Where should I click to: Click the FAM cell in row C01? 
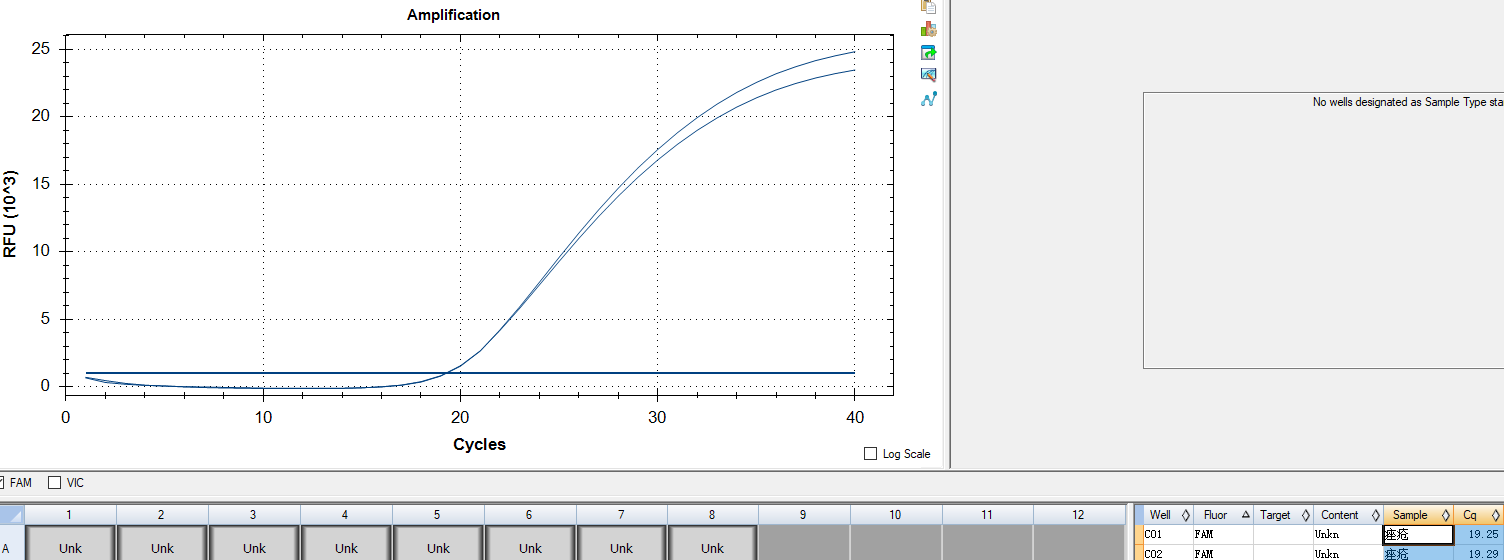click(x=1222, y=535)
